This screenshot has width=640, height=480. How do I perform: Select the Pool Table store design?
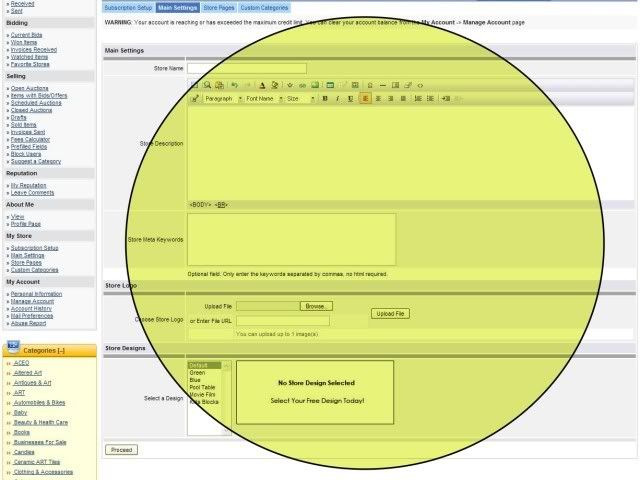pyautogui.click(x=202, y=387)
